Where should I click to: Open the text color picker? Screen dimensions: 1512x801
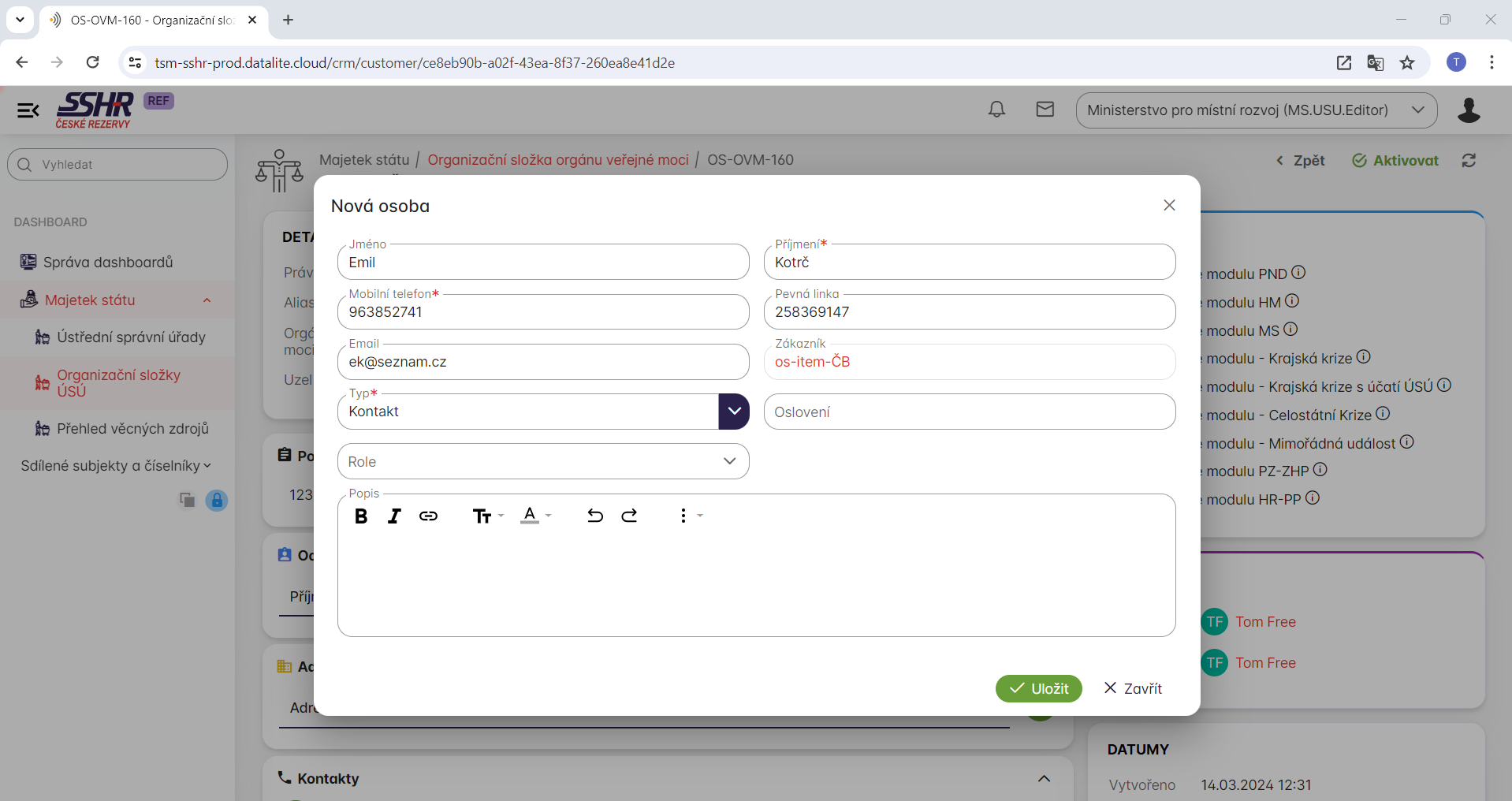coord(535,516)
